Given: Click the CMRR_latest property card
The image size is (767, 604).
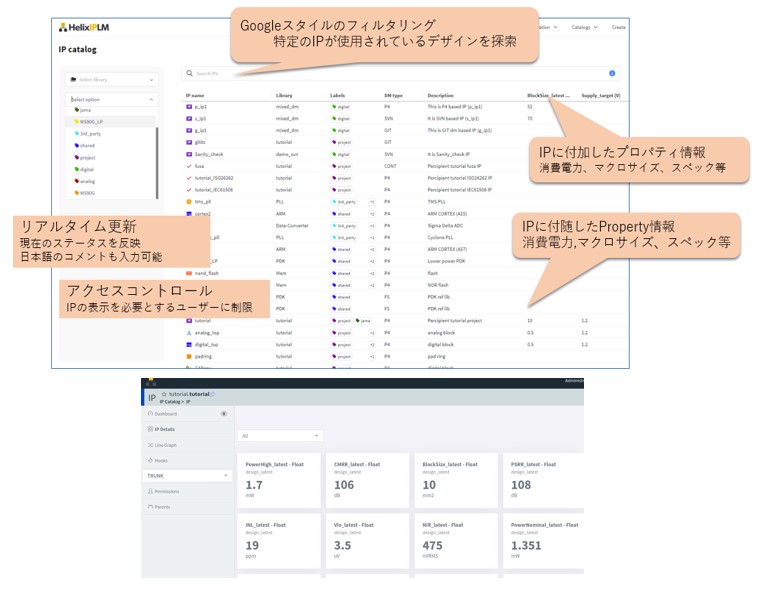Looking at the screenshot, I should 367,480.
